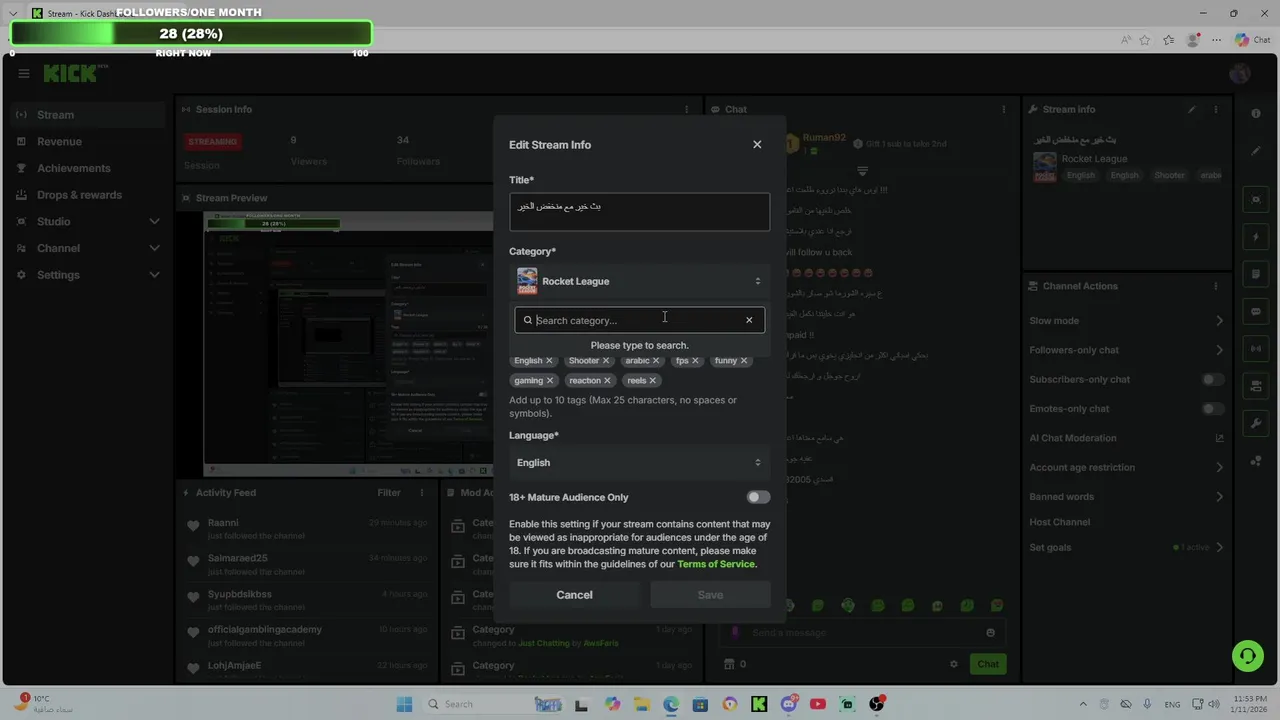Remove the reaction tag
1280x720 pixels.
click(608, 381)
